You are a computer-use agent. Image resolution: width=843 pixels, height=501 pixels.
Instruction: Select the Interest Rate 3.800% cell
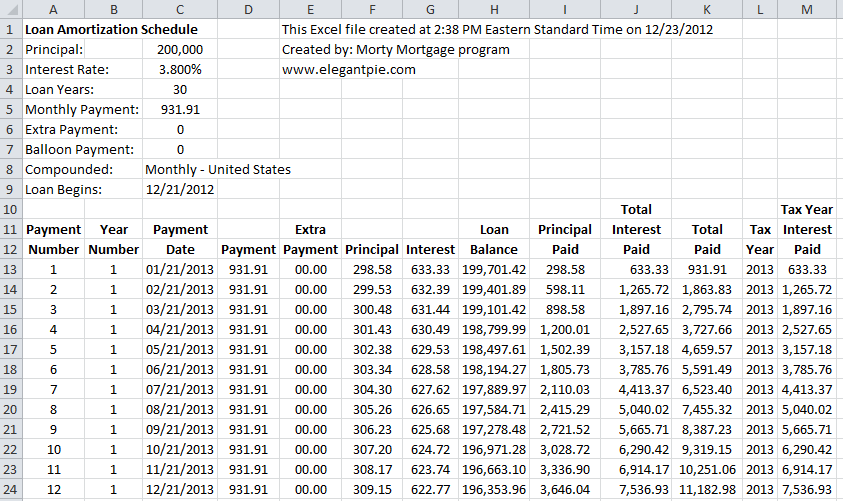tap(180, 69)
